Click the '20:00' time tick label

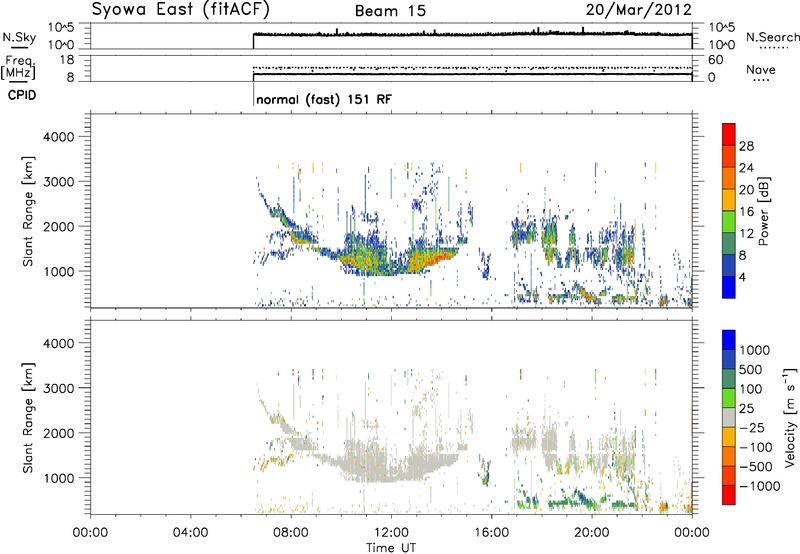pyautogui.click(x=592, y=533)
